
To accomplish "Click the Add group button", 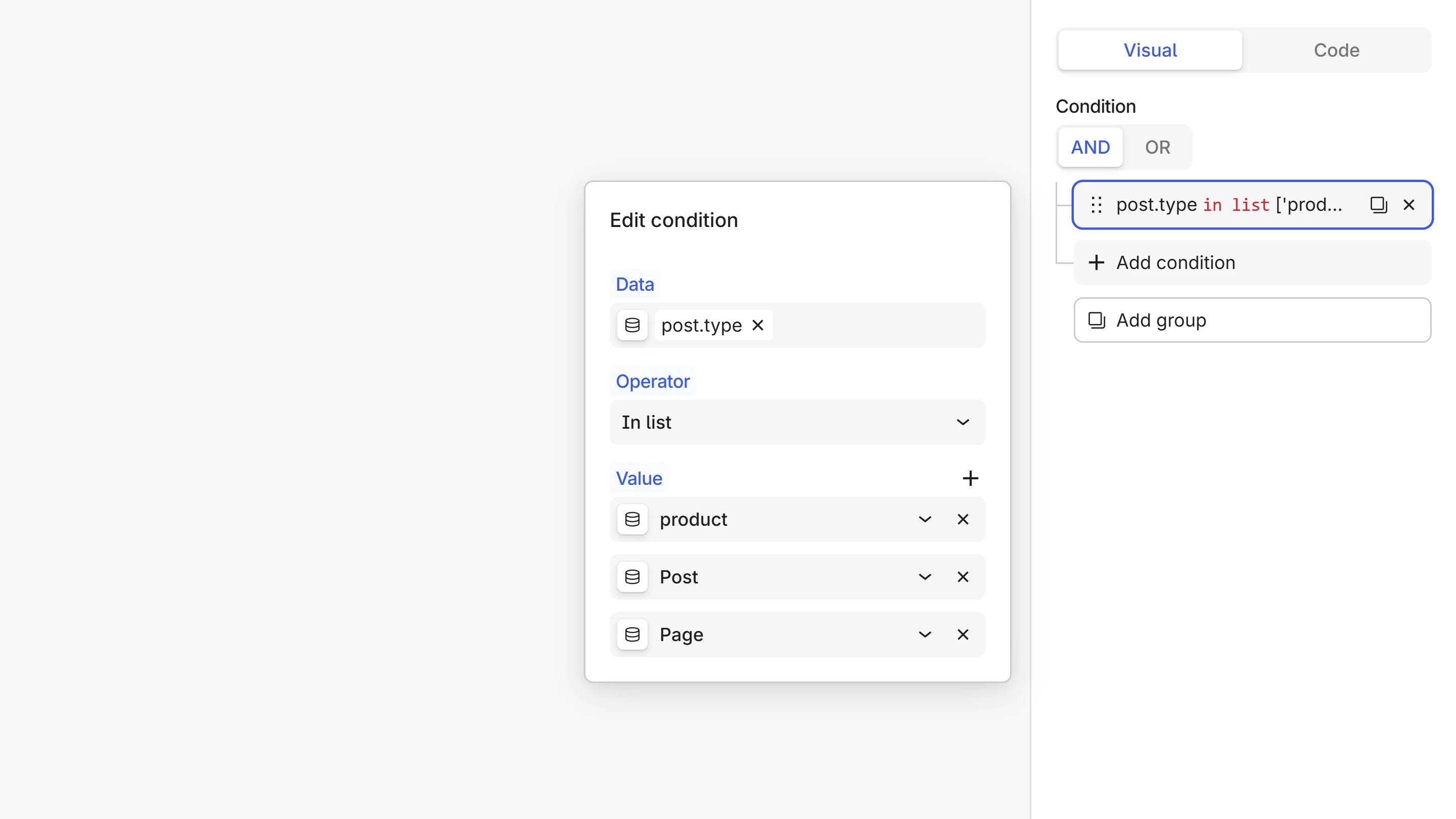I will click(1252, 320).
